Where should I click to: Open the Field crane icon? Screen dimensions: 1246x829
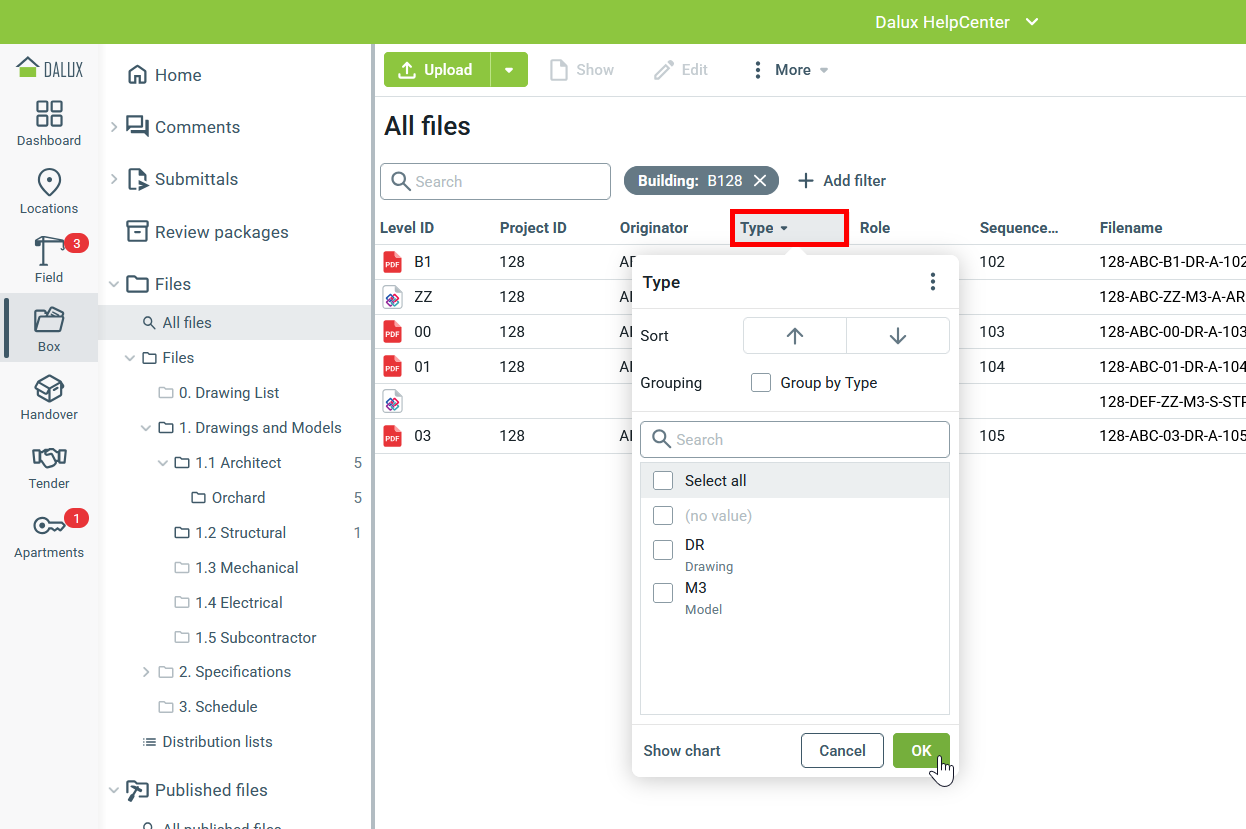[x=49, y=252]
